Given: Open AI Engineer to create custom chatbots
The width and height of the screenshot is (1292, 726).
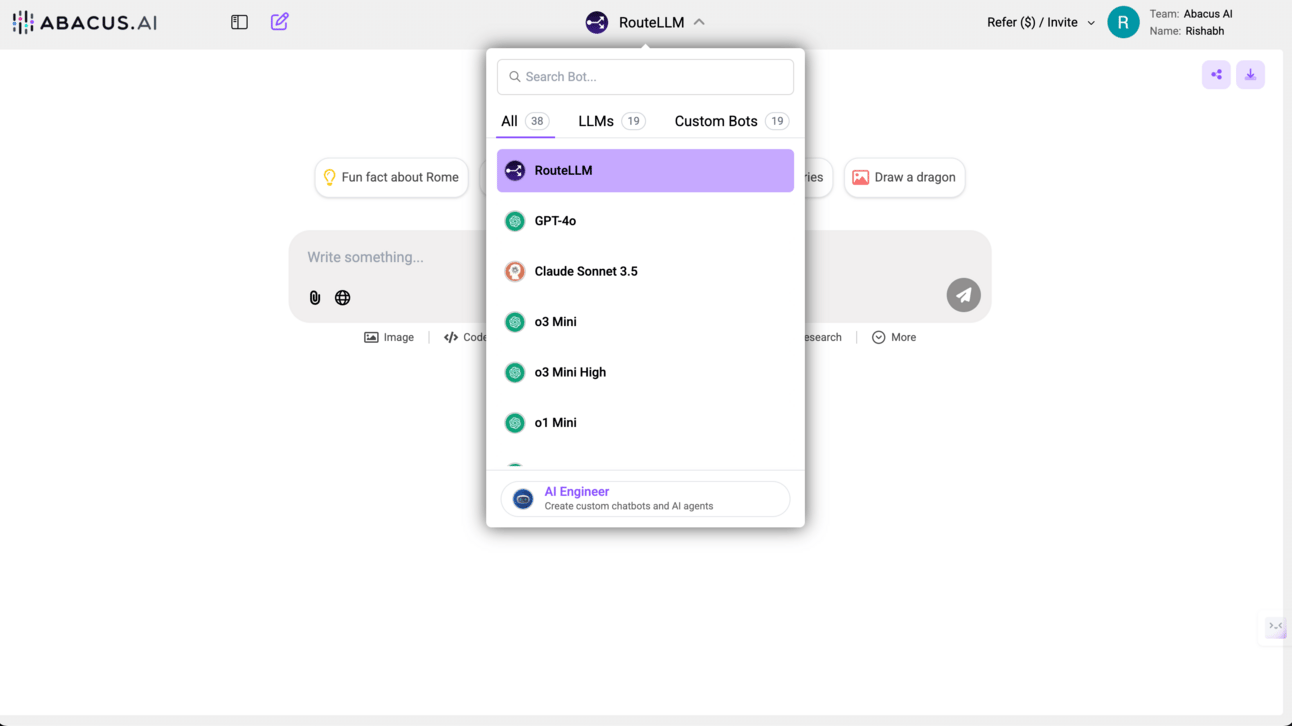Looking at the screenshot, I should coord(645,499).
